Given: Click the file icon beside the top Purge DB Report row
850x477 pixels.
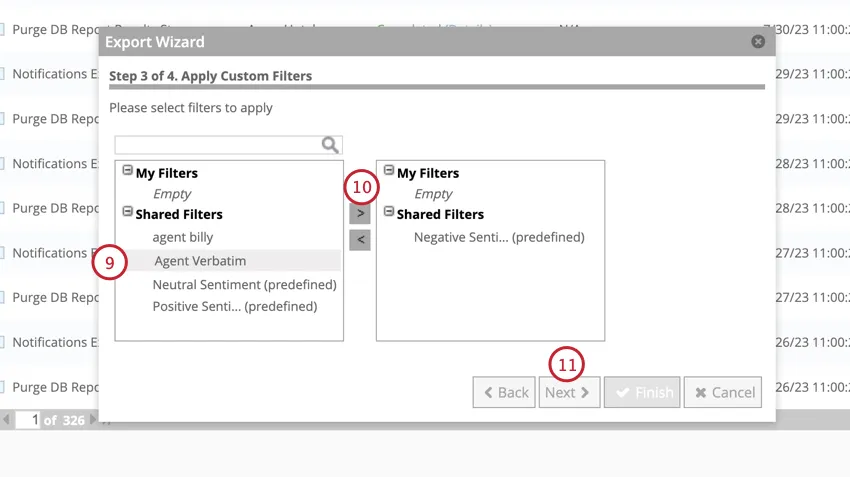Looking at the screenshot, I should [4, 29].
